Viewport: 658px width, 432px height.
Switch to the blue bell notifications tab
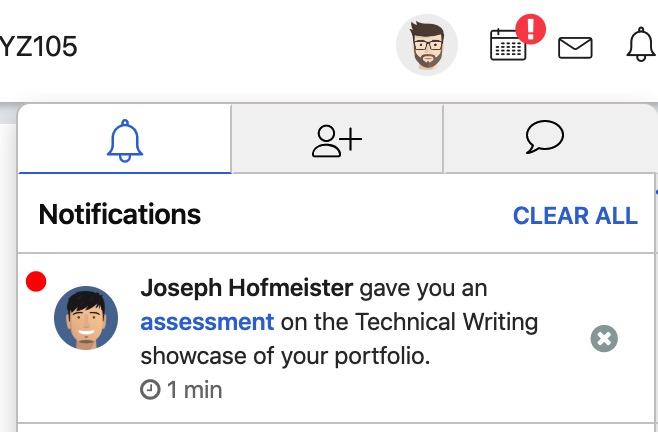pos(125,140)
